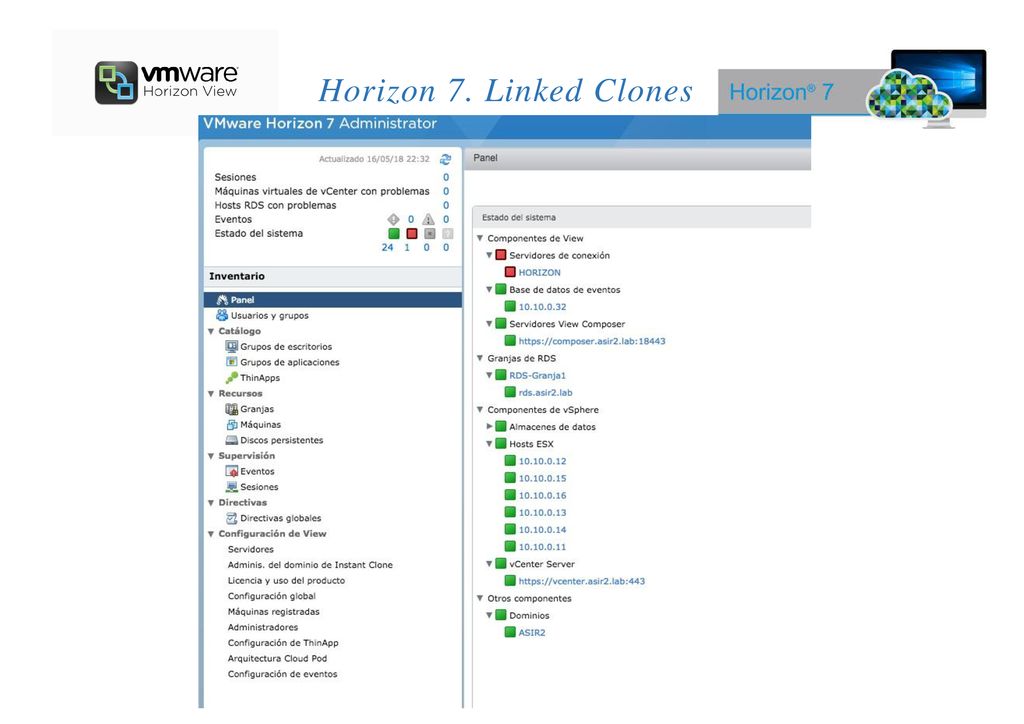The height and width of the screenshot is (724, 1024).
Task: Click the Sesiones count value
Action: click(446, 177)
